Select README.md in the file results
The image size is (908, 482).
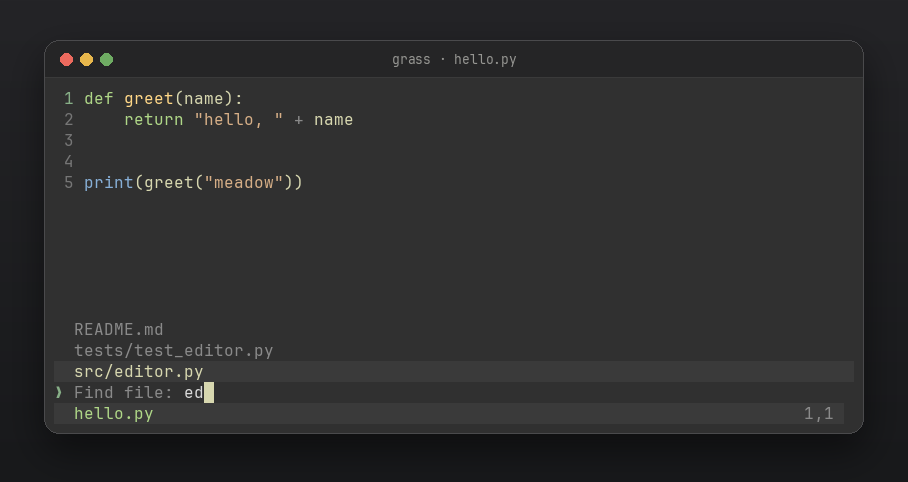pyautogui.click(x=119, y=330)
